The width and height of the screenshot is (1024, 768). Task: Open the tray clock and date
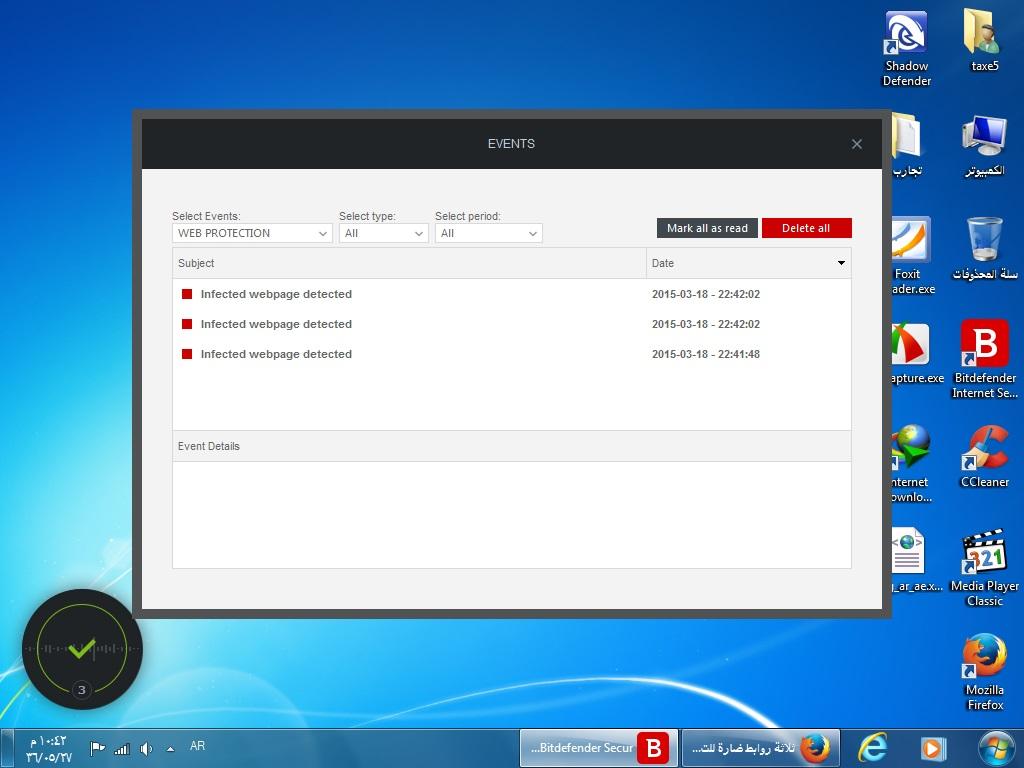[50, 749]
